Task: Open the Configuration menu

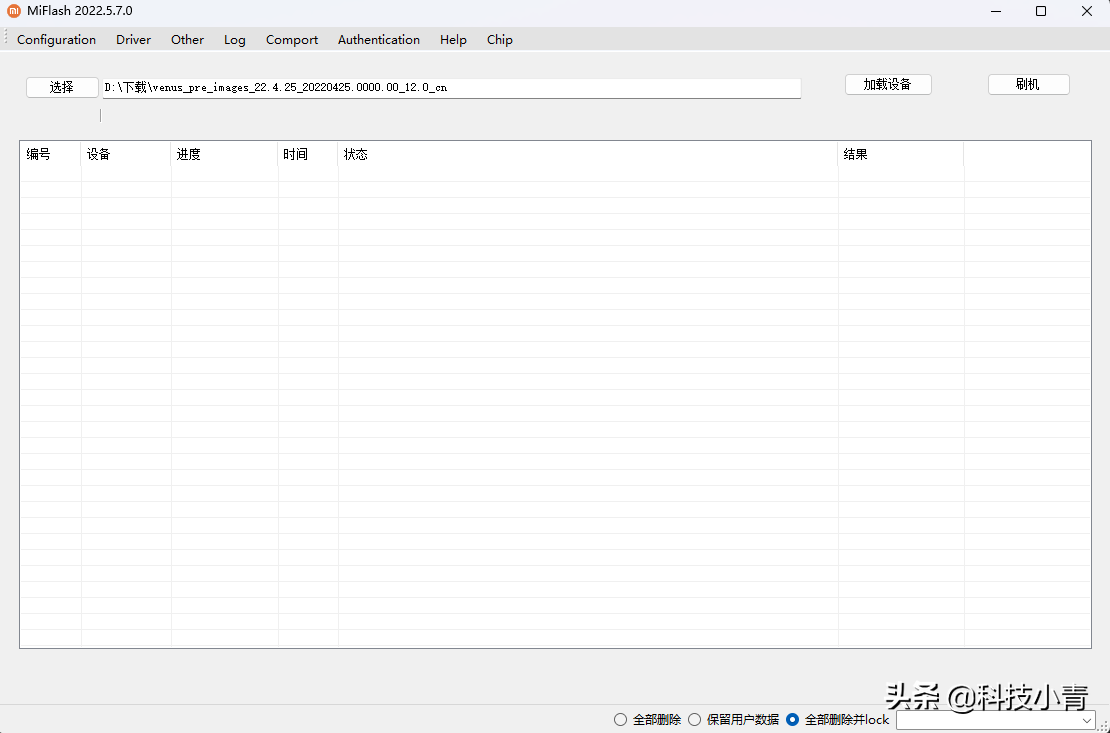Action: (56, 39)
